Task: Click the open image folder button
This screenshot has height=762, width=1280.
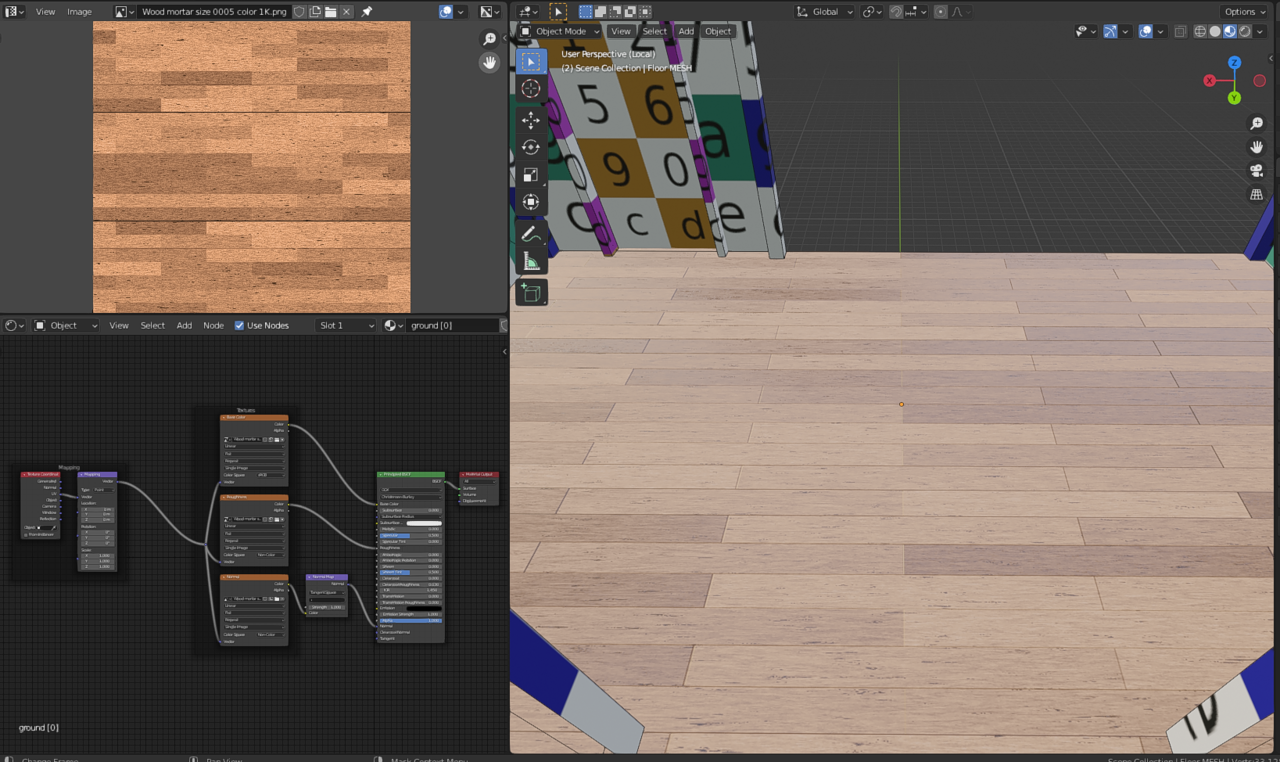Action: pyautogui.click(x=330, y=12)
